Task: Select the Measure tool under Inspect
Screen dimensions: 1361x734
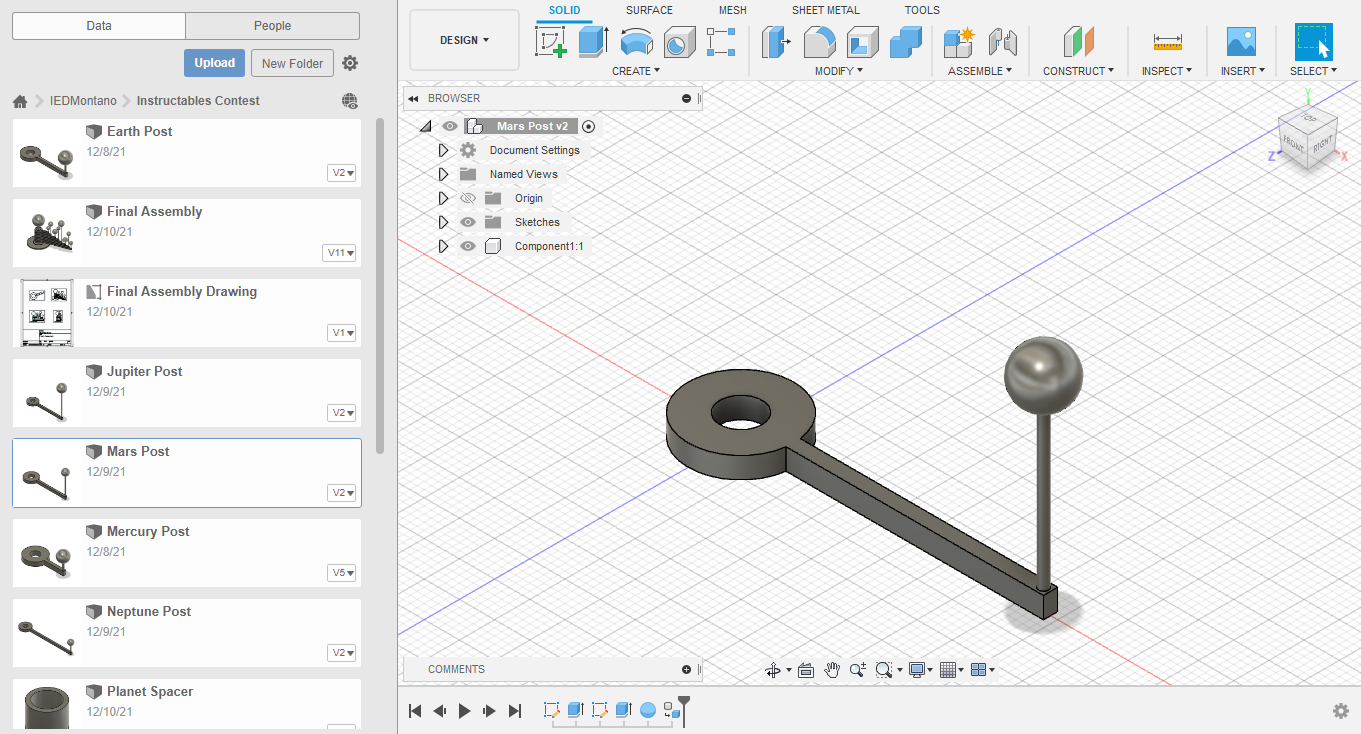Action: 1167,42
